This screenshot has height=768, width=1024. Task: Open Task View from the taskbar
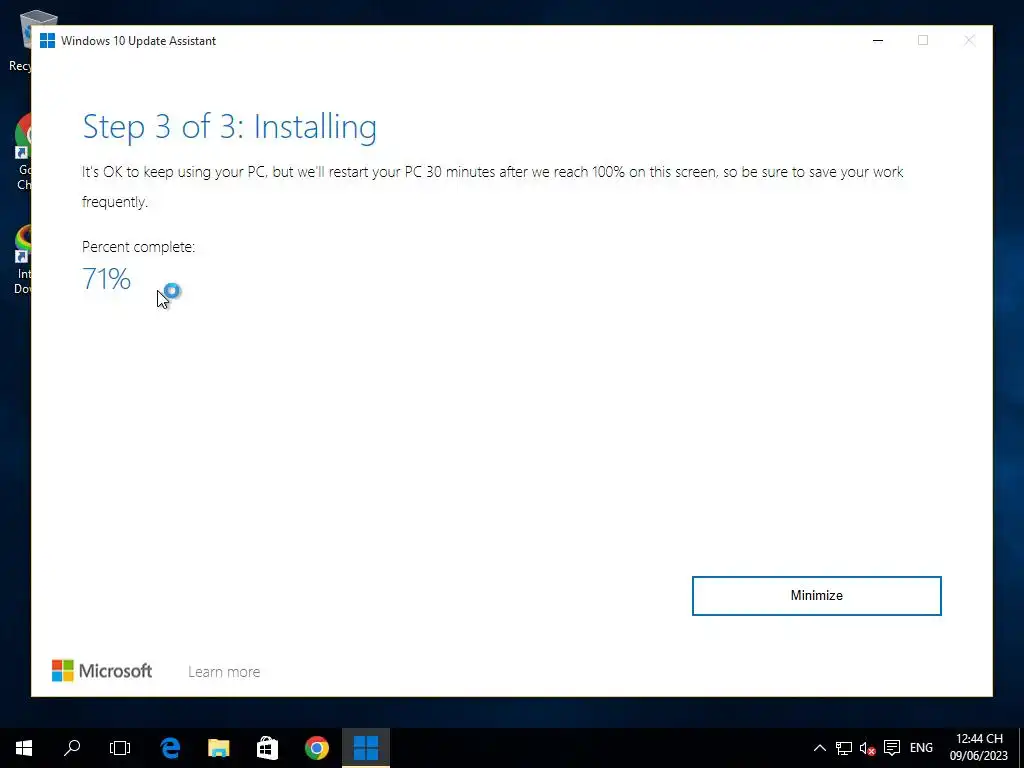(x=120, y=748)
